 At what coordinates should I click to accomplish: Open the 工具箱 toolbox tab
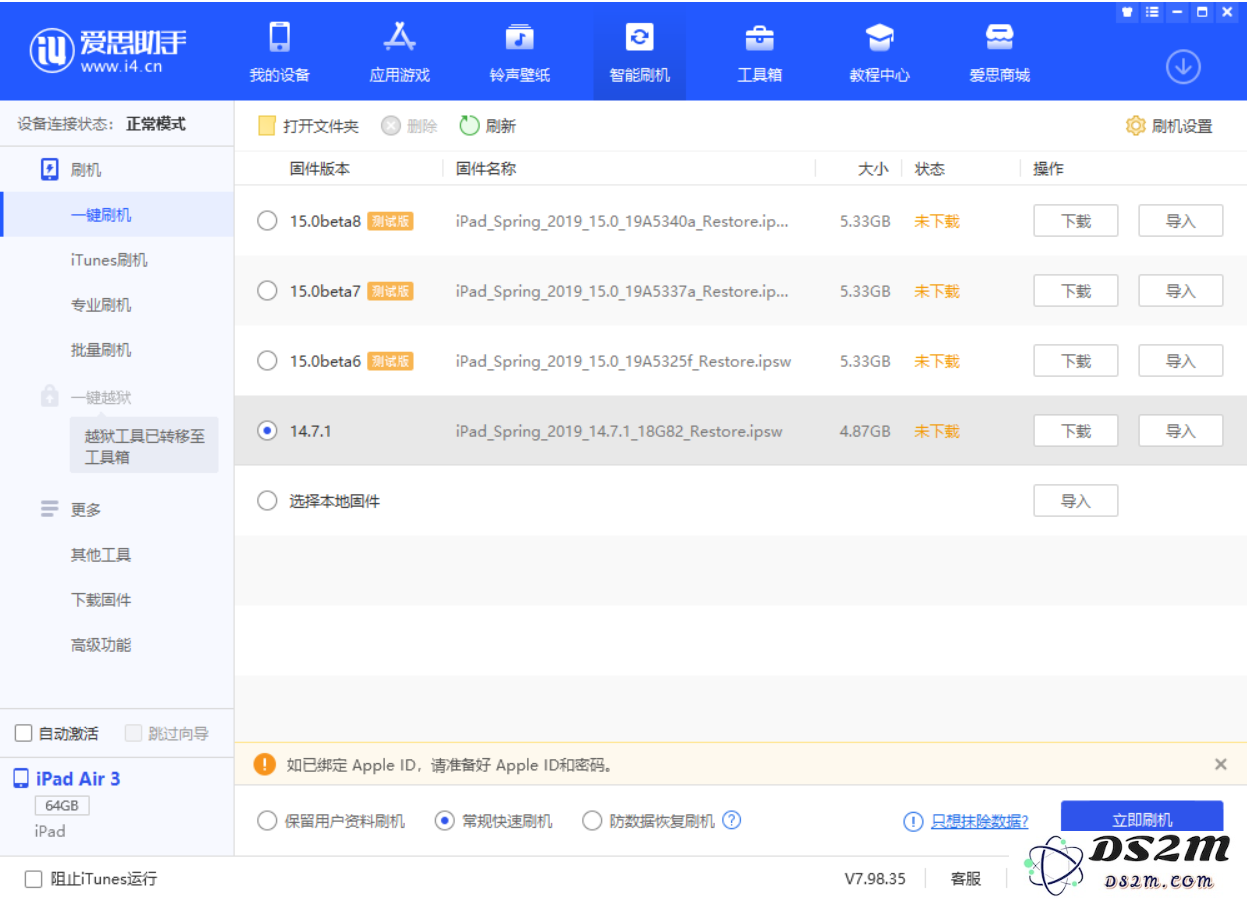coord(759,53)
